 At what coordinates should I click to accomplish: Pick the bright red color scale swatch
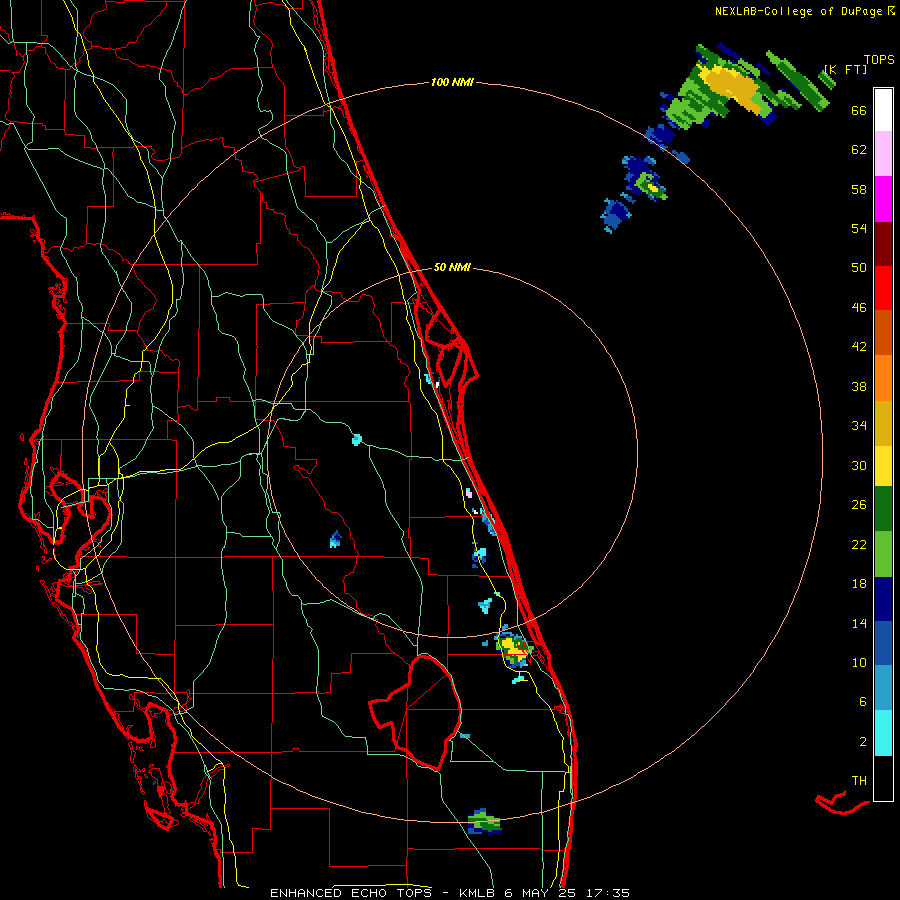[883, 288]
